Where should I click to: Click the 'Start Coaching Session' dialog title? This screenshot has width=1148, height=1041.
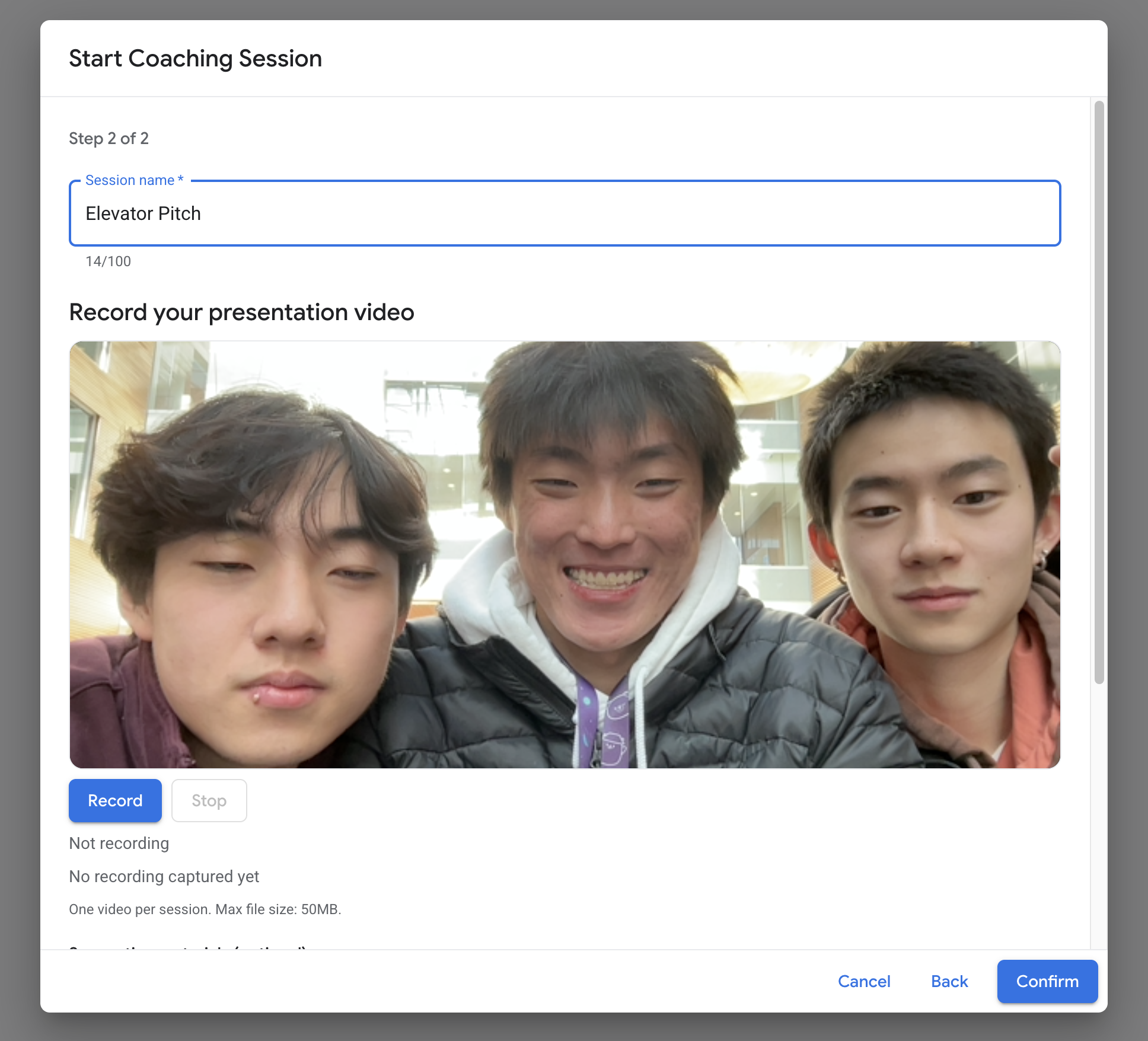tap(195, 59)
